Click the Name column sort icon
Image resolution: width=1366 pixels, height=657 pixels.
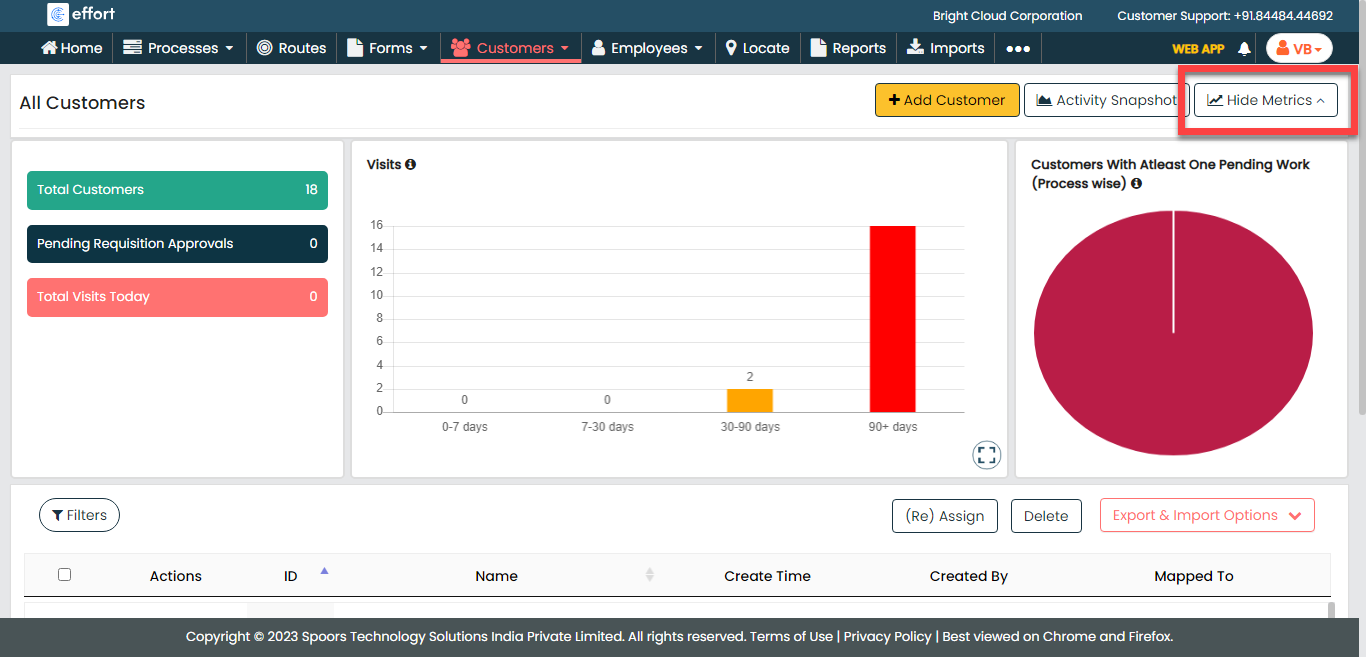click(649, 574)
